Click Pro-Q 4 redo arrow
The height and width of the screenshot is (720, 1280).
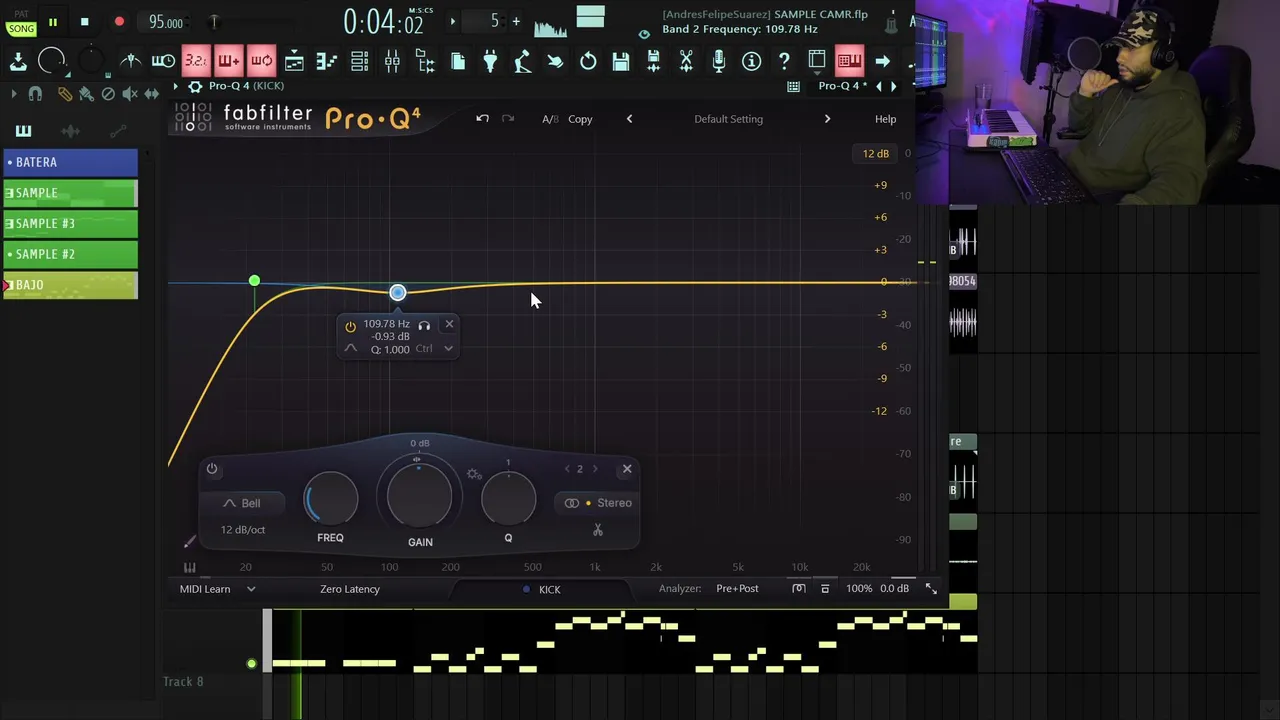pos(508,118)
